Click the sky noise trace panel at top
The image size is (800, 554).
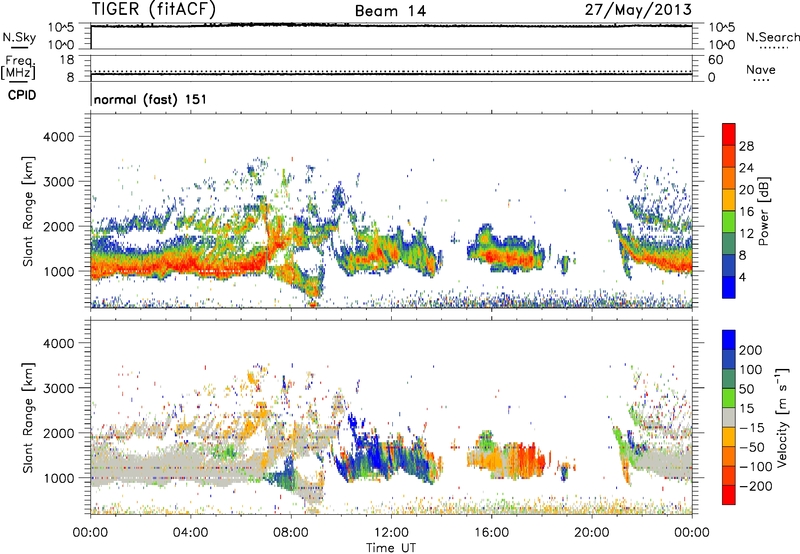[391, 36]
